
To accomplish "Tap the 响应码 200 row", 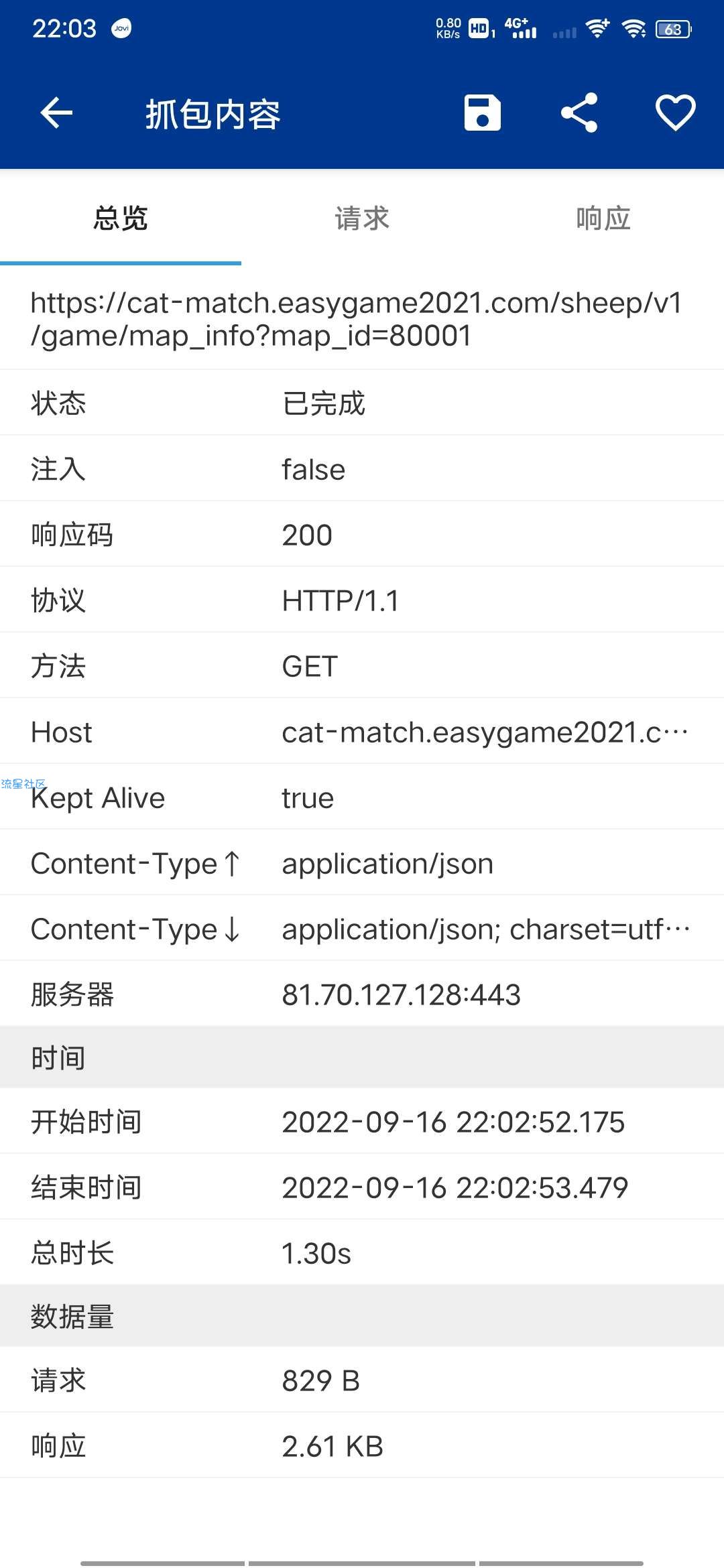I will (x=362, y=535).
